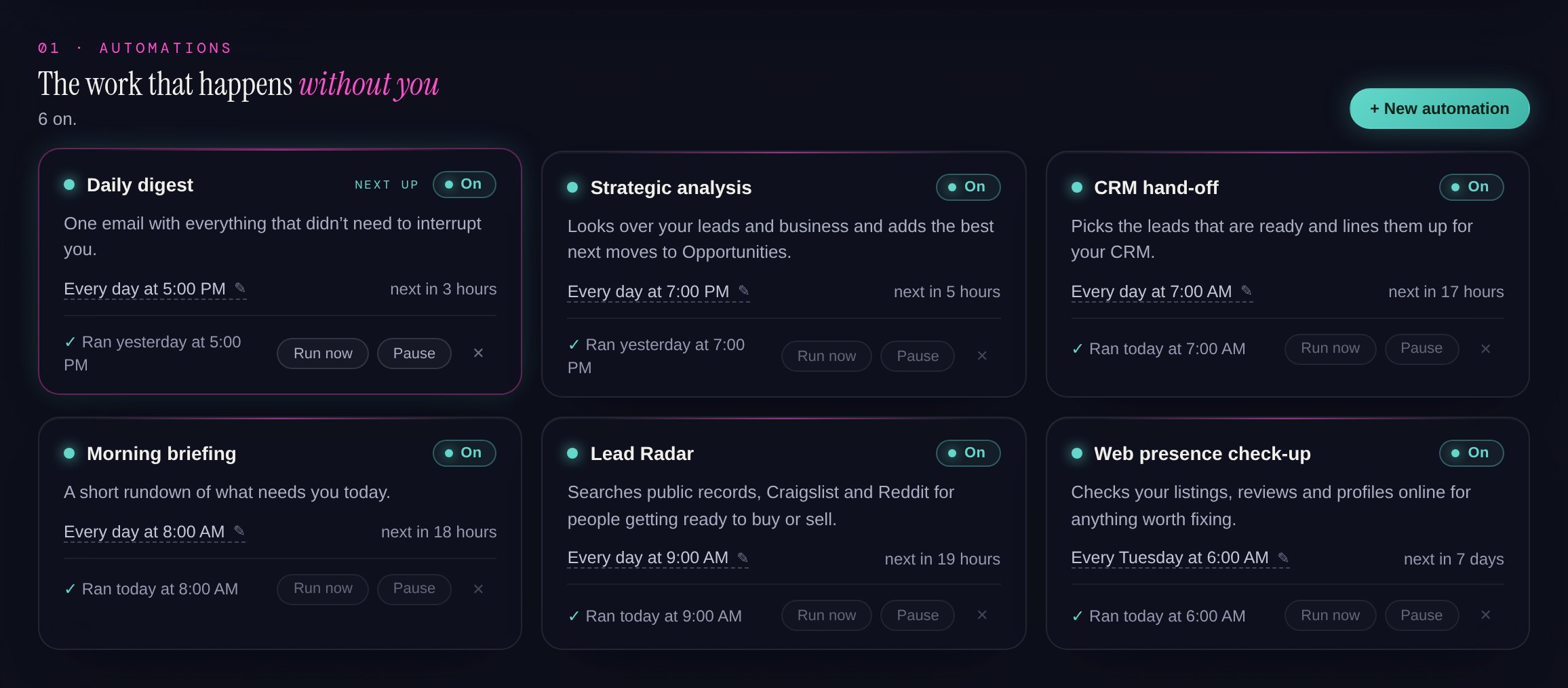Viewport: 1568px width, 688px height.
Task: Remove Web presence check-up with X icon
Action: pyautogui.click(x=1485, y=615)
